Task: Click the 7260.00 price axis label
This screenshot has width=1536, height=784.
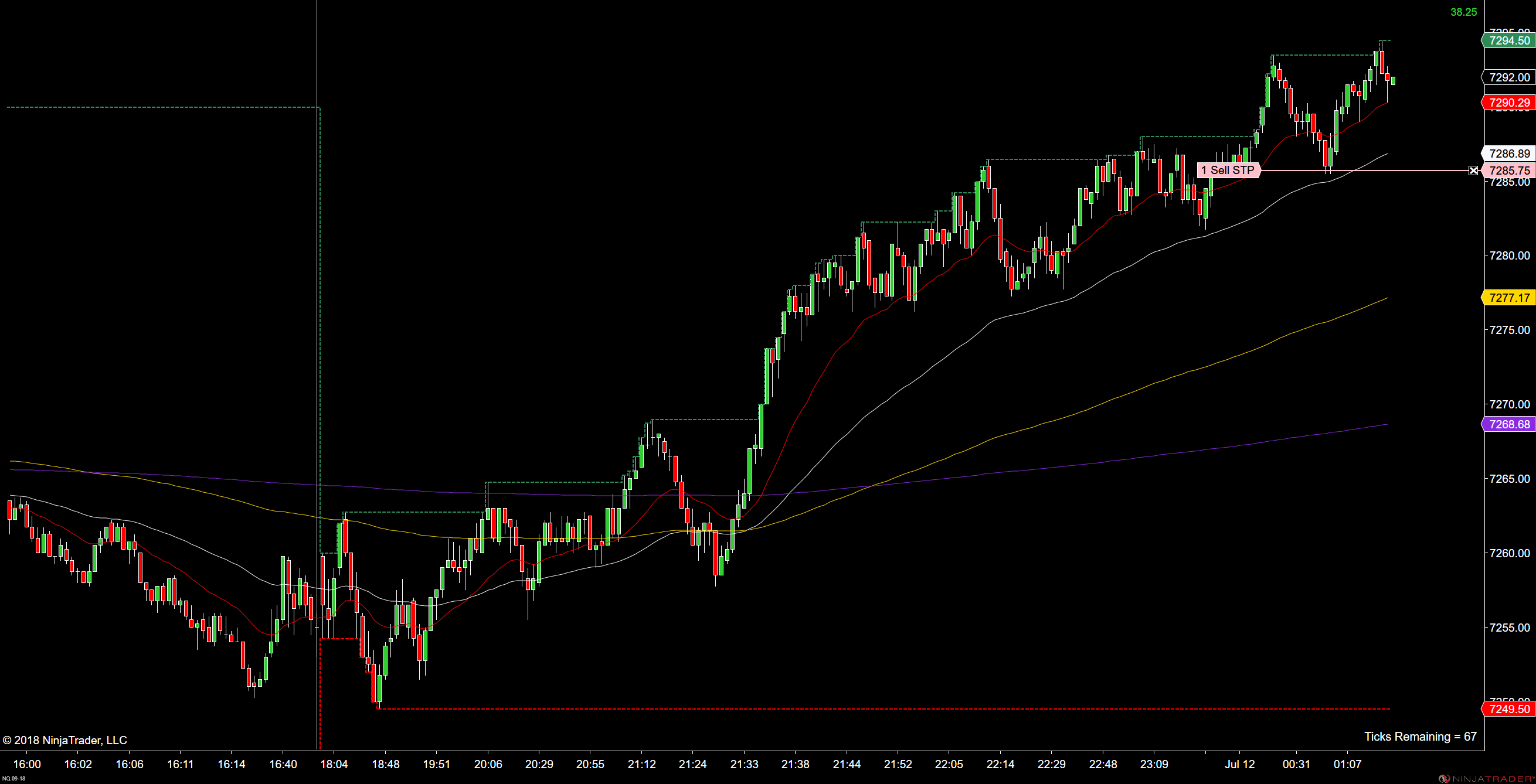Action: click(x=1509, y=554)
